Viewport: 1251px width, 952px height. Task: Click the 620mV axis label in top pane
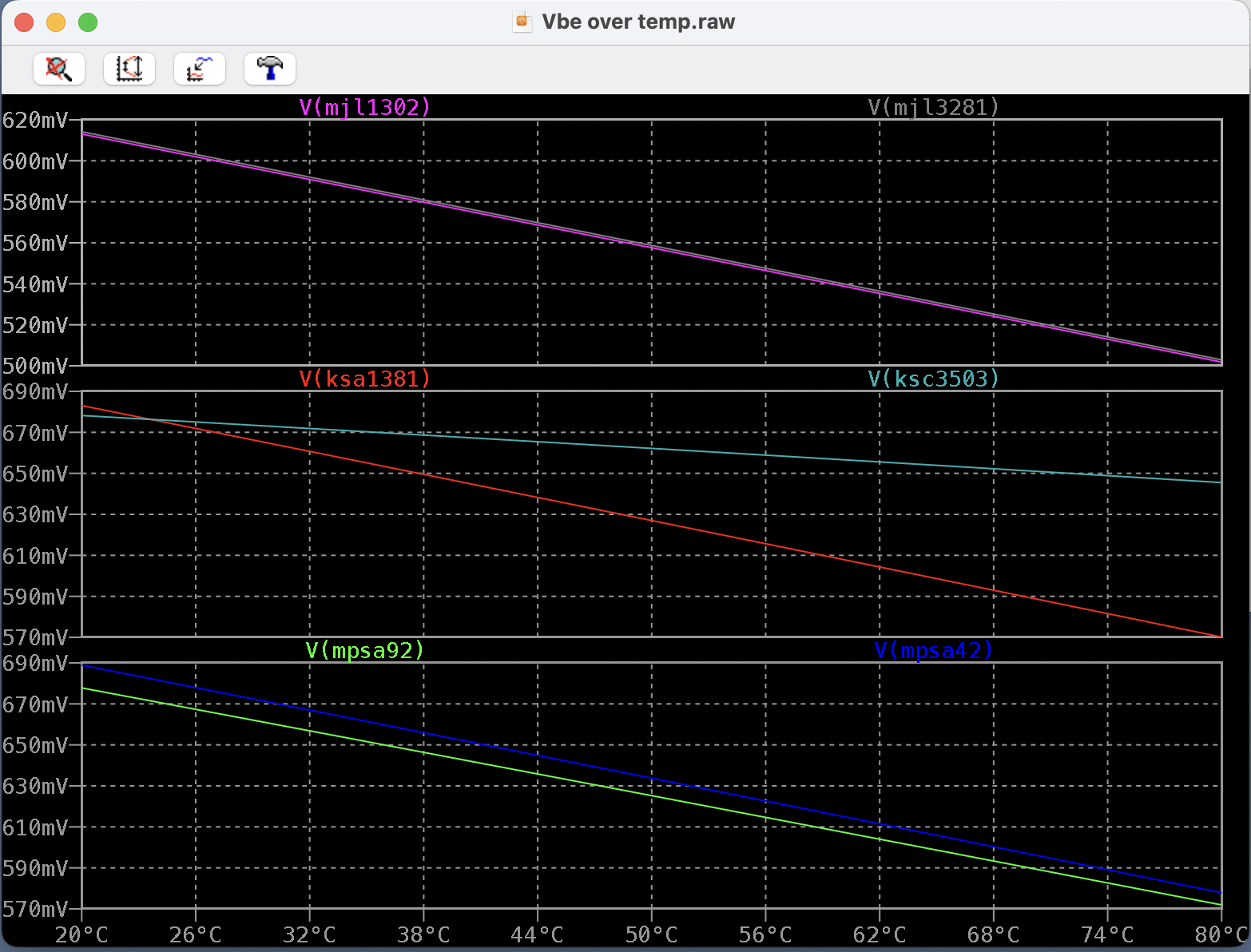(x=35, y=121)
